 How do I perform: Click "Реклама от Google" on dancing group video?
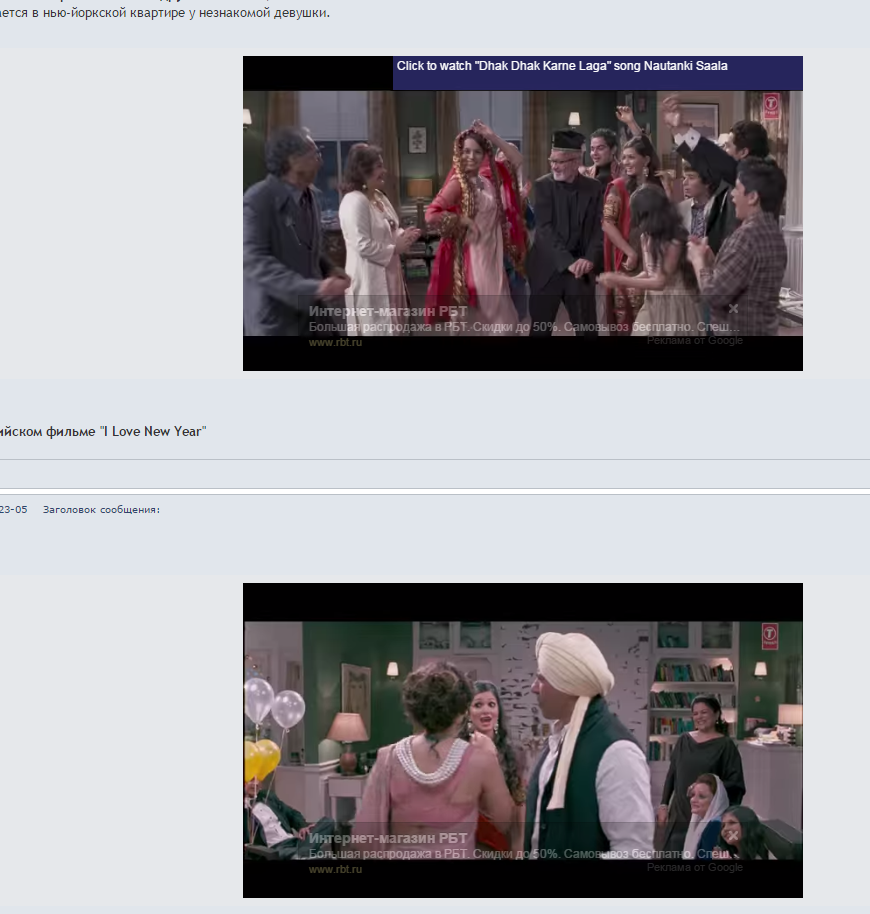coord(695,340)
